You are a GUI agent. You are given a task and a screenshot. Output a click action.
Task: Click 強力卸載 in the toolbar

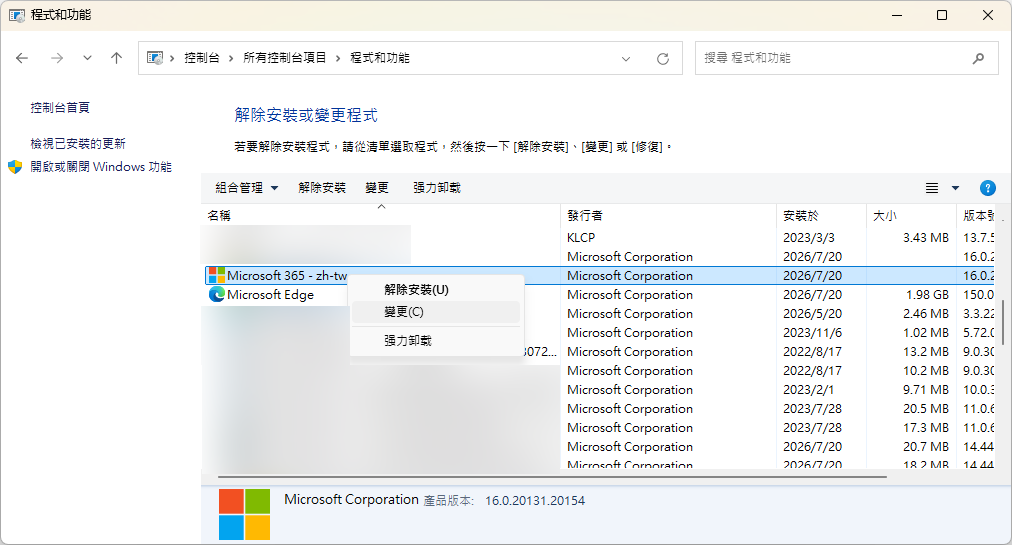pyautogui.click(x=437, y=188)
